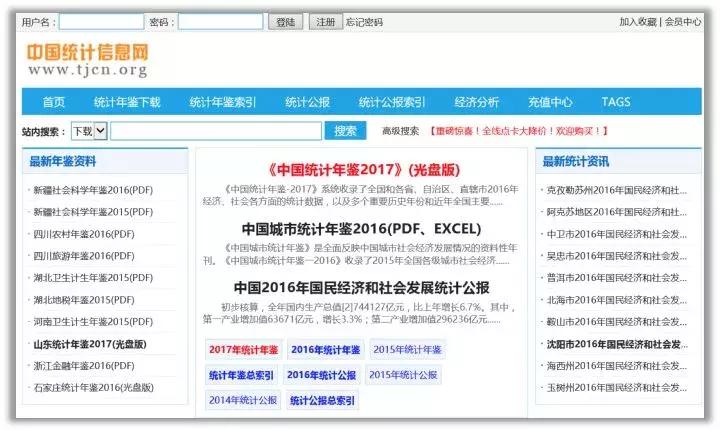720x431 pixels.
Task: Open the 统计年鉴索引 nav item
Action: coord(223,102)
